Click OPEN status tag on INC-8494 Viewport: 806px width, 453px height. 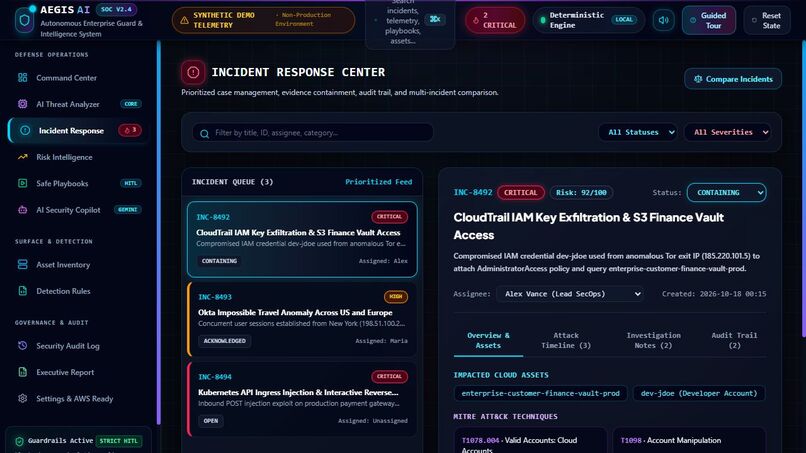pyautogui.click(x=211, y=421)
